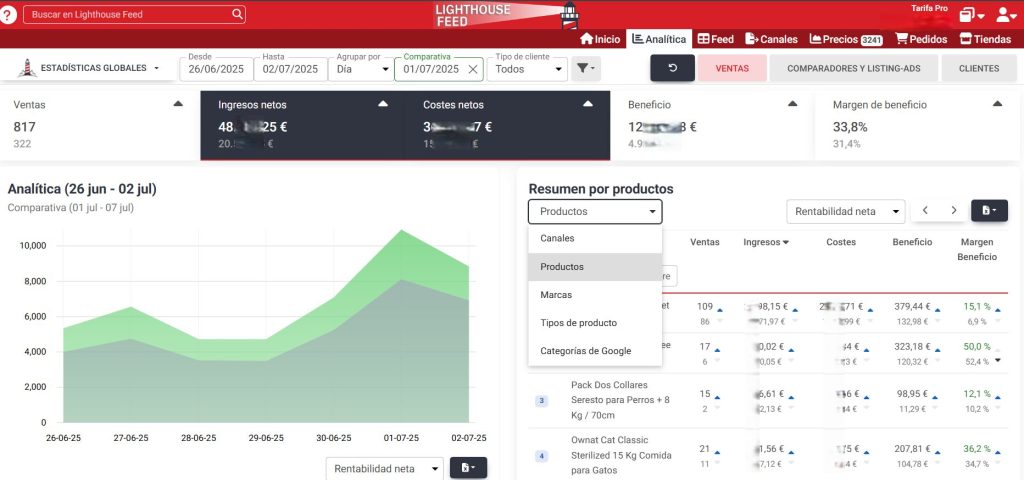Sort table by Ingresos column
1024x480 pixels.
coord(766,242)
